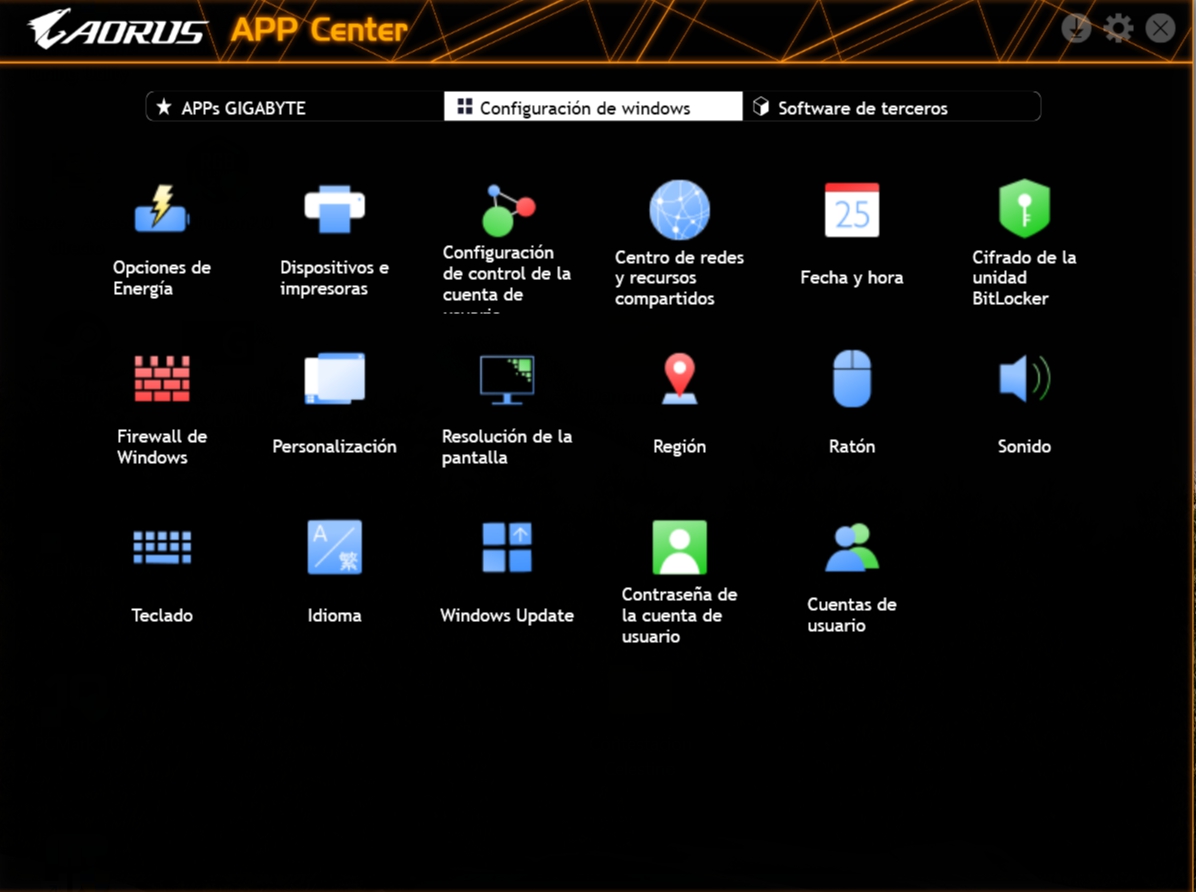Screen dimensions: 1196x892
Task: Open the Resolución de la pantalla monitor icon
Action: [x=507, y=379]
